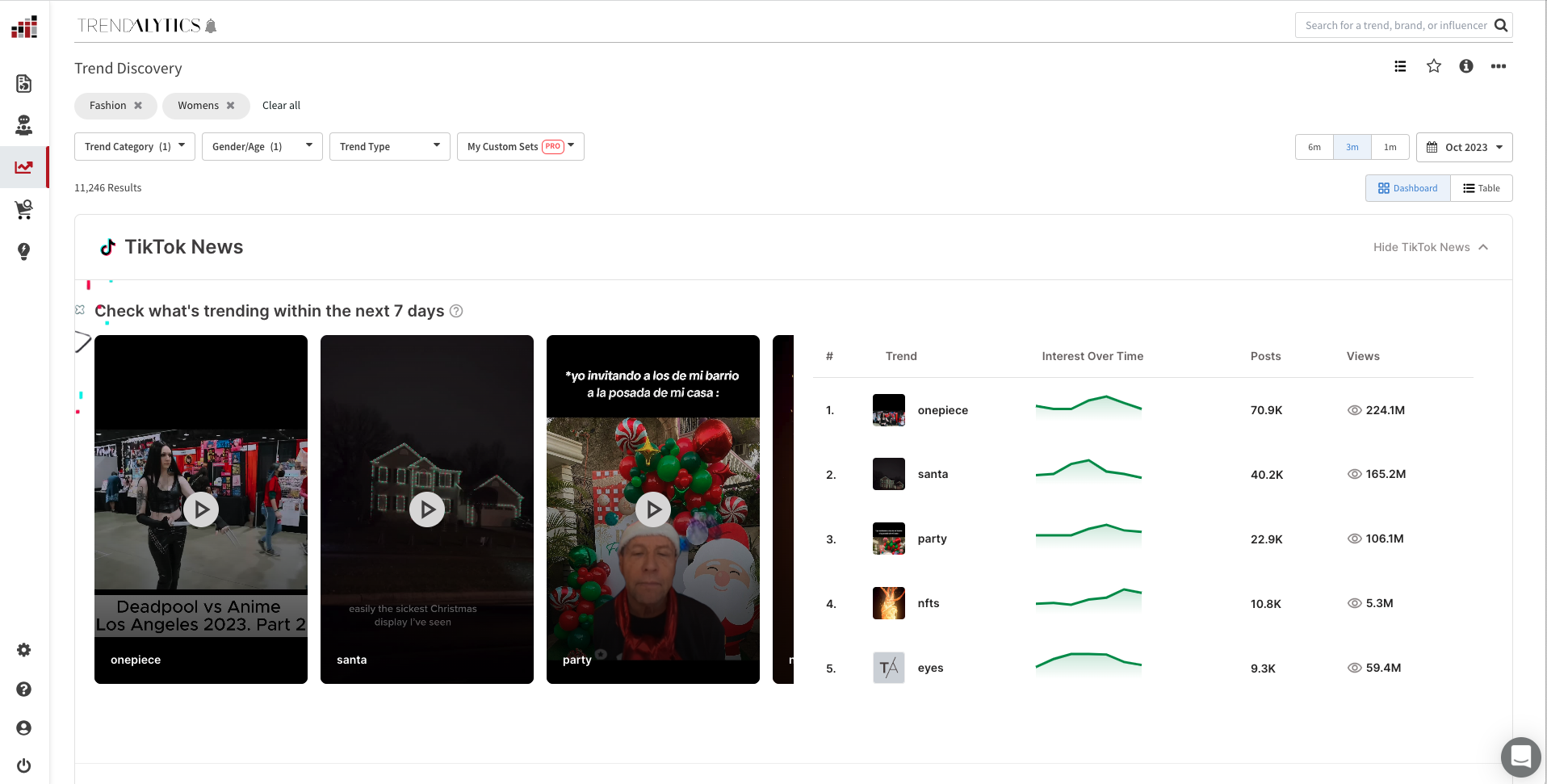Click the Trendalytics bar-chart logo icon
This screenshot has height=784, width=1547.
tap(24, 27)
